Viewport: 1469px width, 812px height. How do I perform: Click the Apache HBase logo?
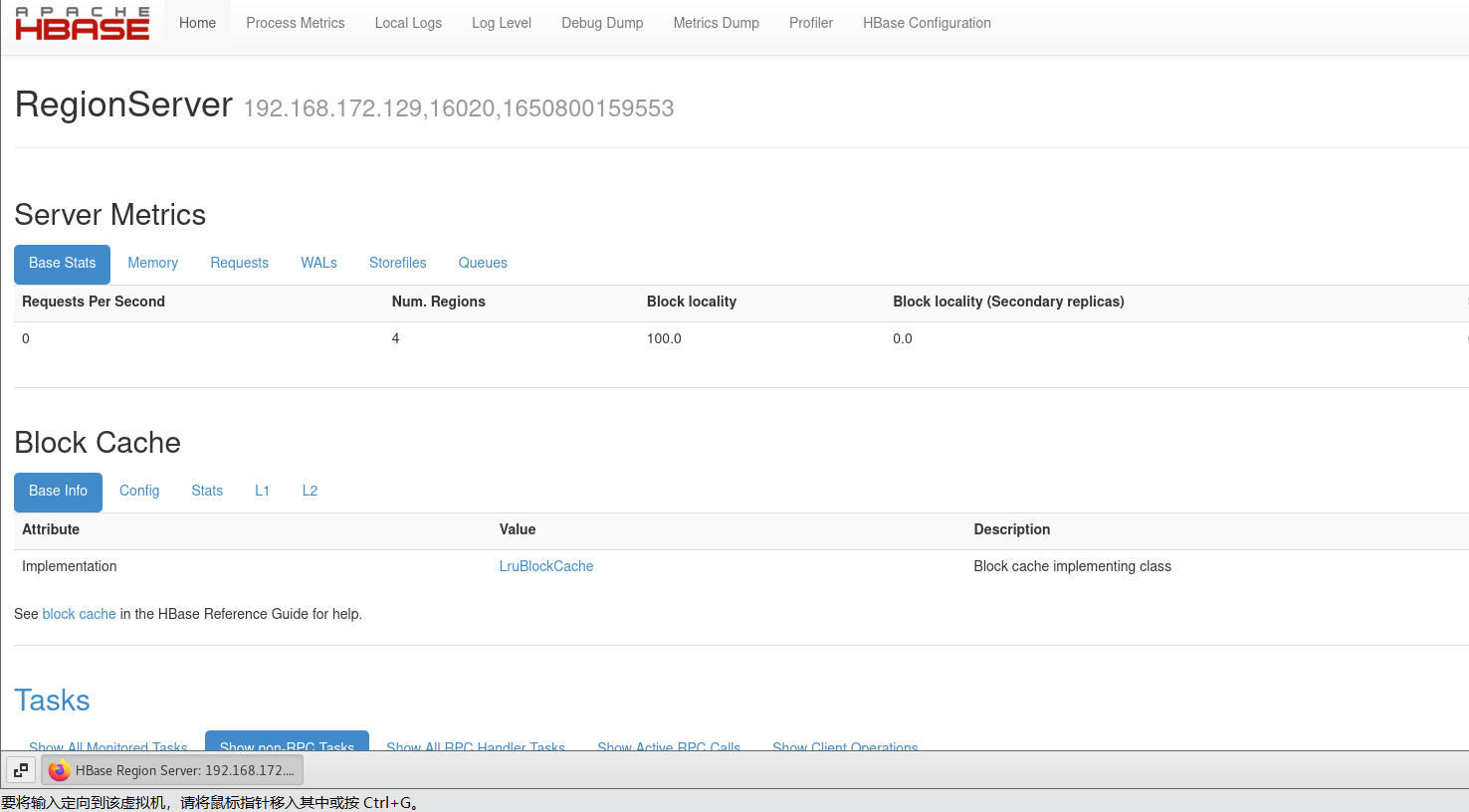[83, 23]
